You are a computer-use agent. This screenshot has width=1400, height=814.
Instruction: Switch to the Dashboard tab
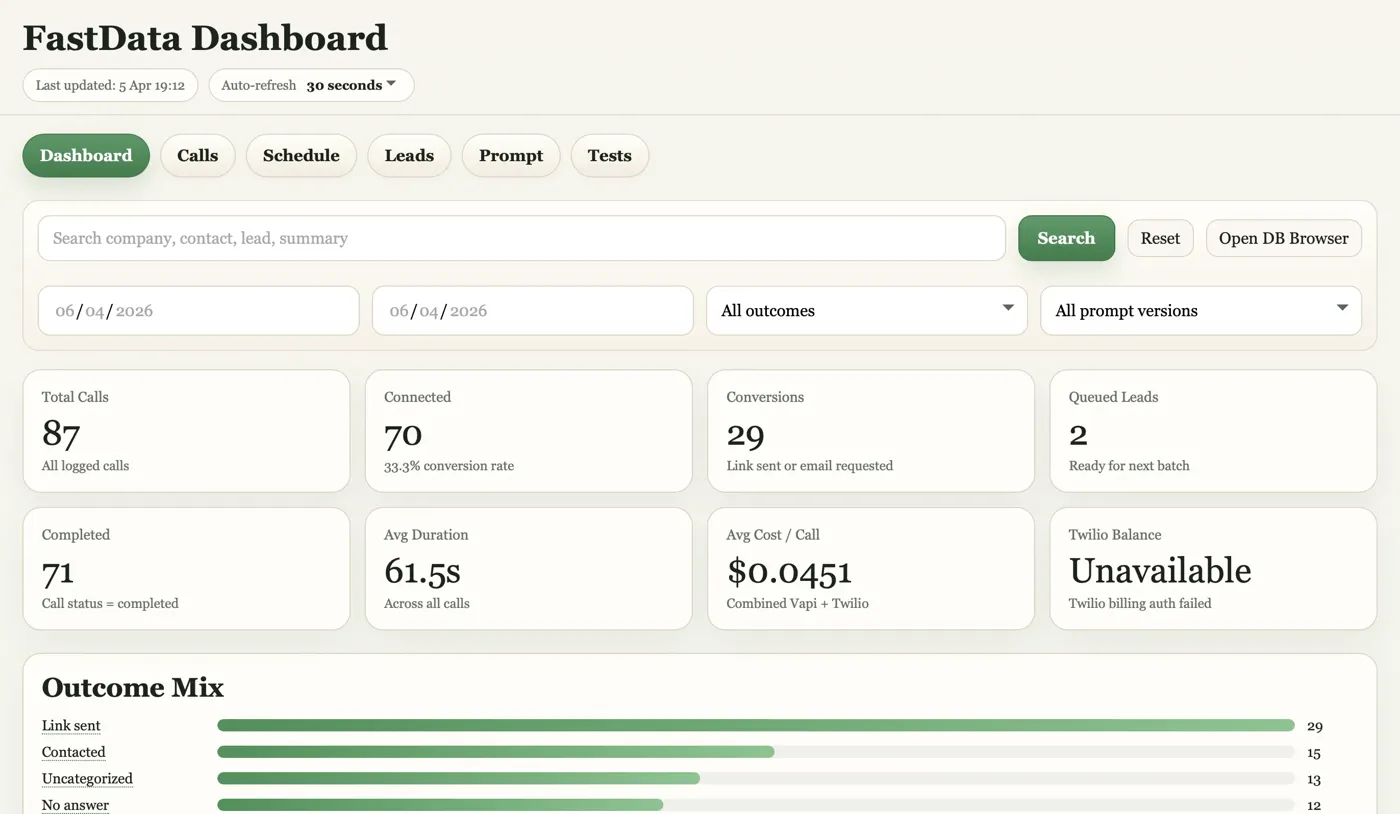86,155
